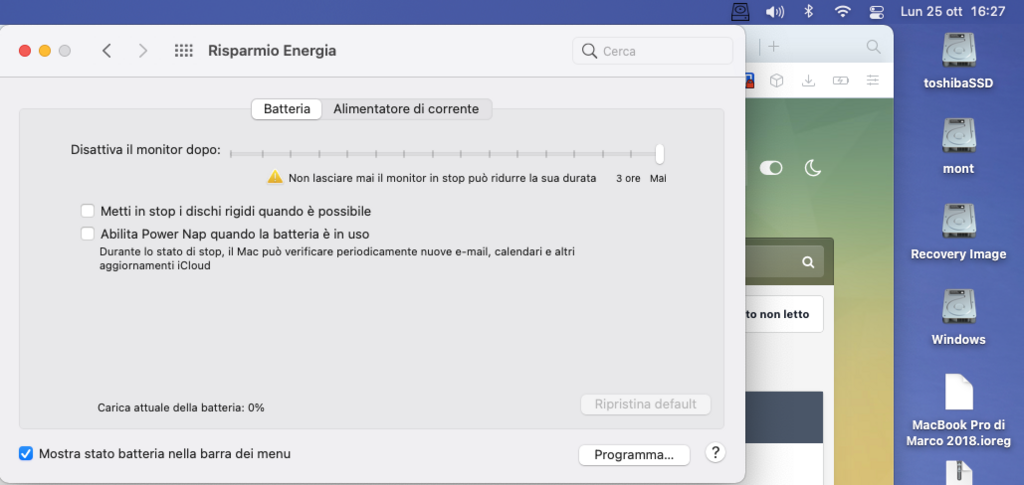Click the monitor warning message text
This screenshot has height=485, width=1024.
442,178
